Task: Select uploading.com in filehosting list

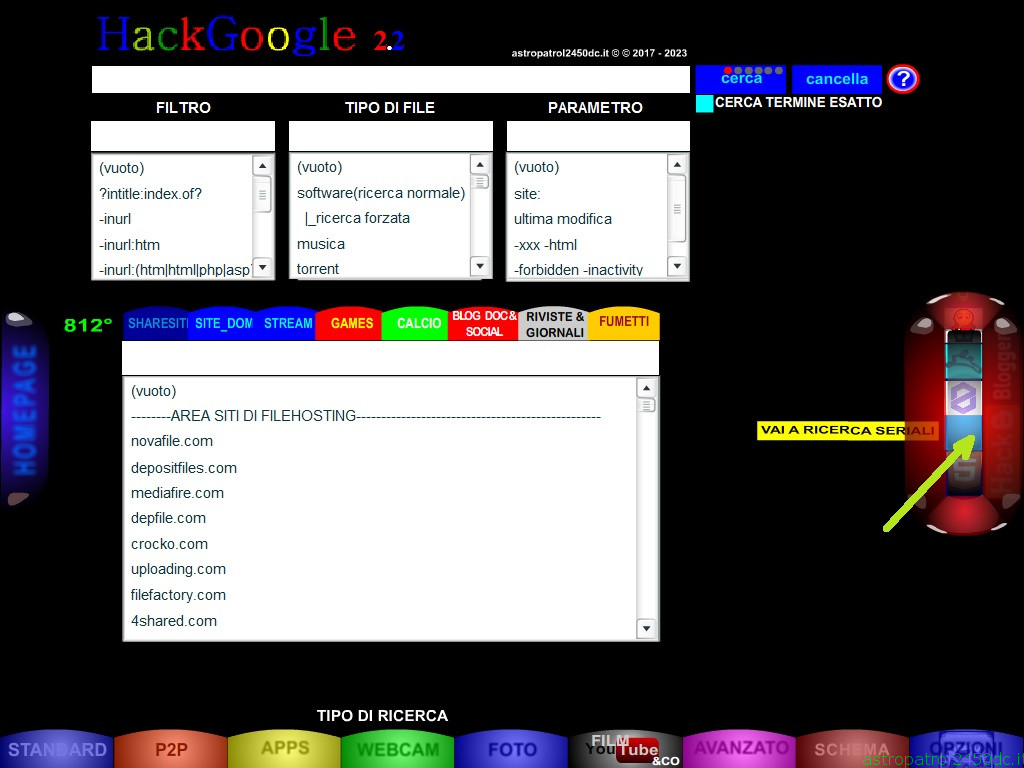Action: 178,569
